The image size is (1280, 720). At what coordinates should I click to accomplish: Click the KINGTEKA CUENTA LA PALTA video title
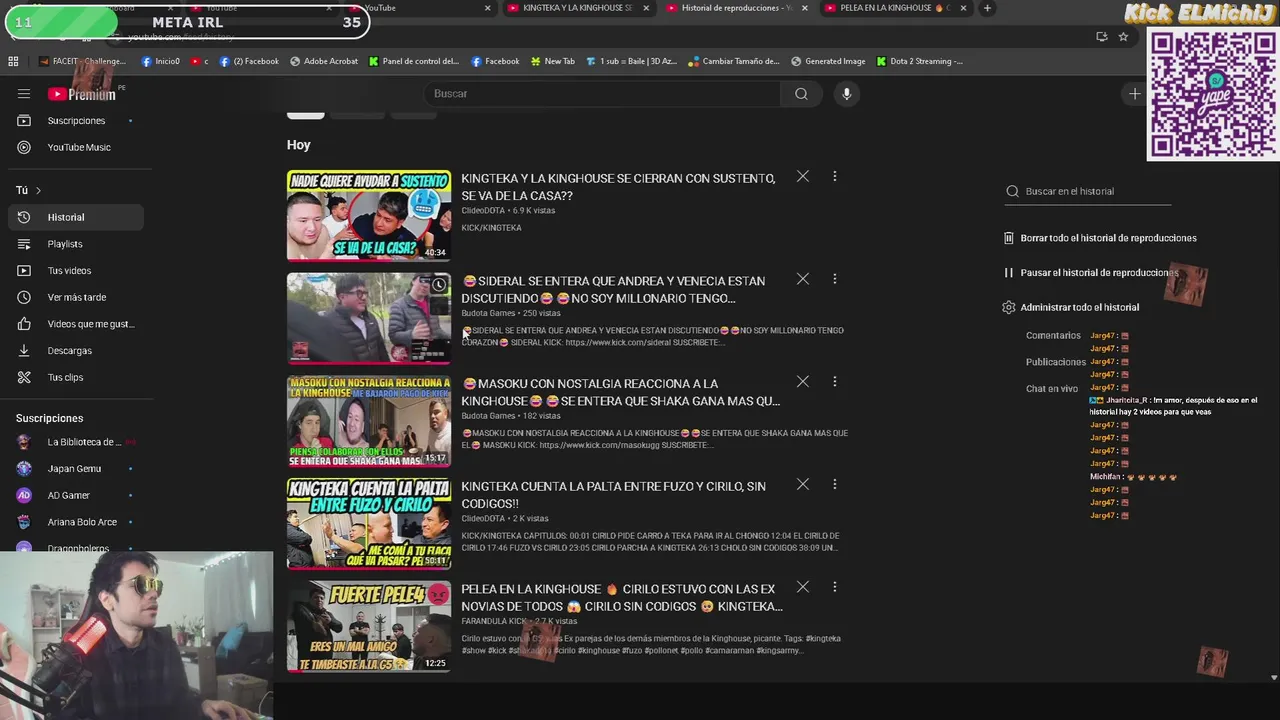[613, 495]
